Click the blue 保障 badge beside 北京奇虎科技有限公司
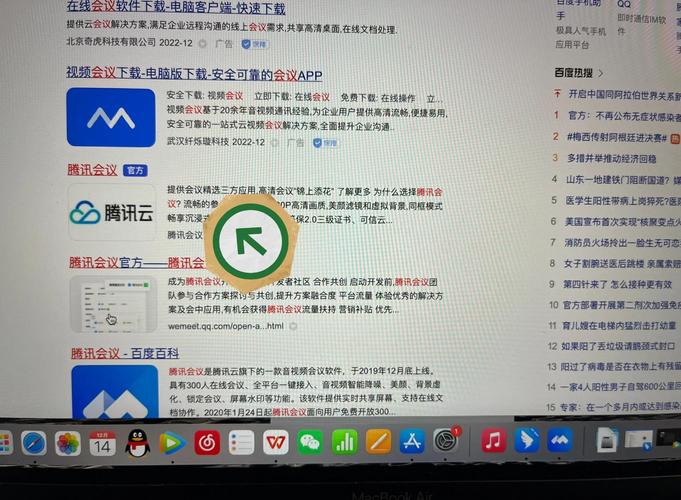Image resolution: width=681 pixels, height=500 pixels. pos(255,44)
